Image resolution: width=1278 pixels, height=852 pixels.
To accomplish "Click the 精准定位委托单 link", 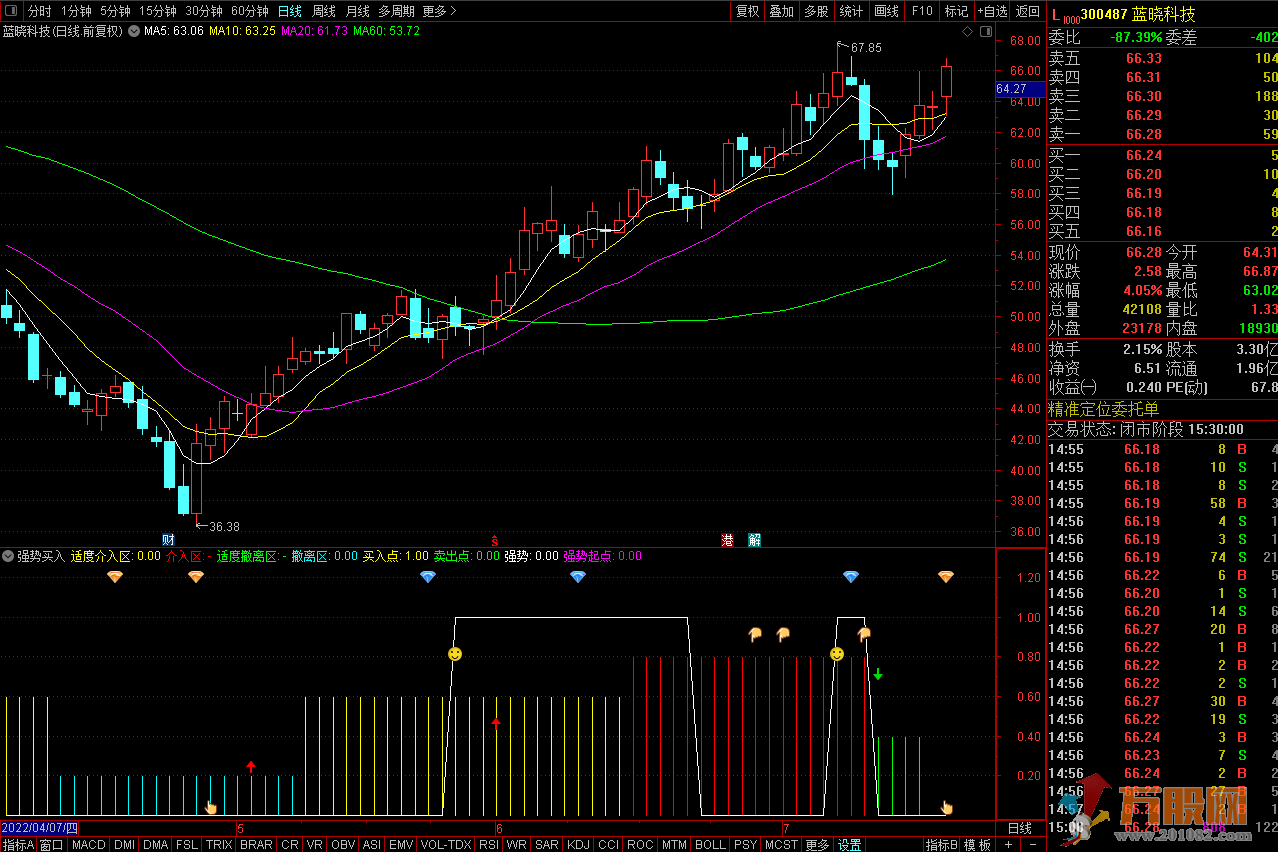I will [1104, 409].
